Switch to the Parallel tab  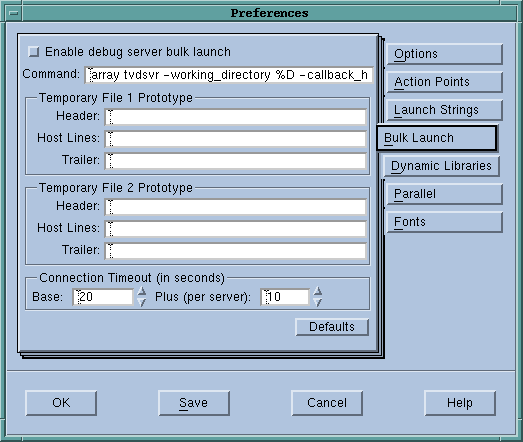pos(445,194)
